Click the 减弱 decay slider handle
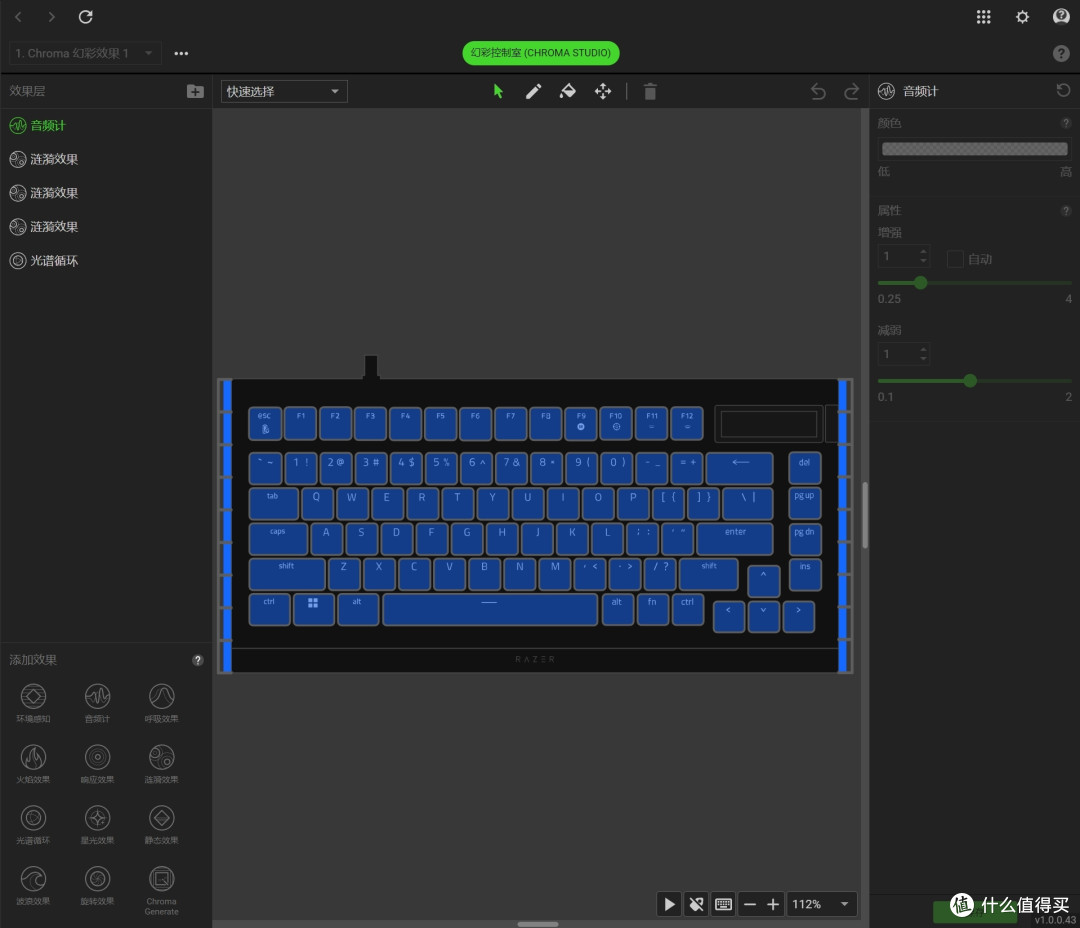Viewport: 1080px width, 928px height. point(970,380)
